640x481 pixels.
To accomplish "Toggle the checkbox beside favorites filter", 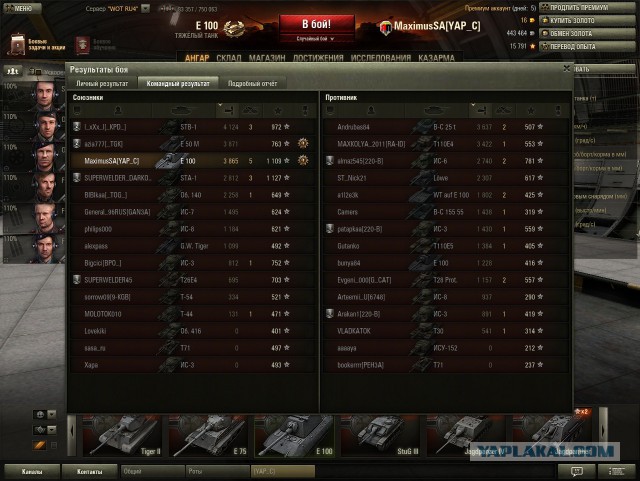I will 53,445.
